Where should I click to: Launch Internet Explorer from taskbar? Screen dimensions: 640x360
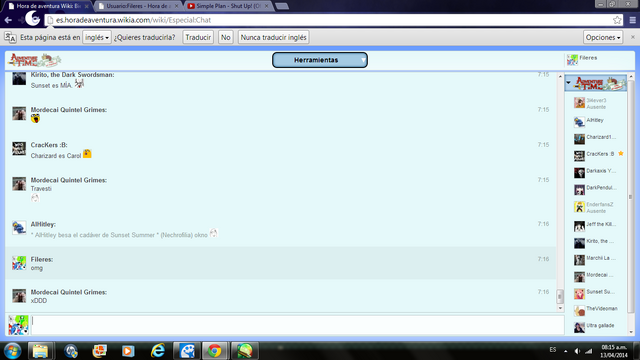[x=158, y=351]
